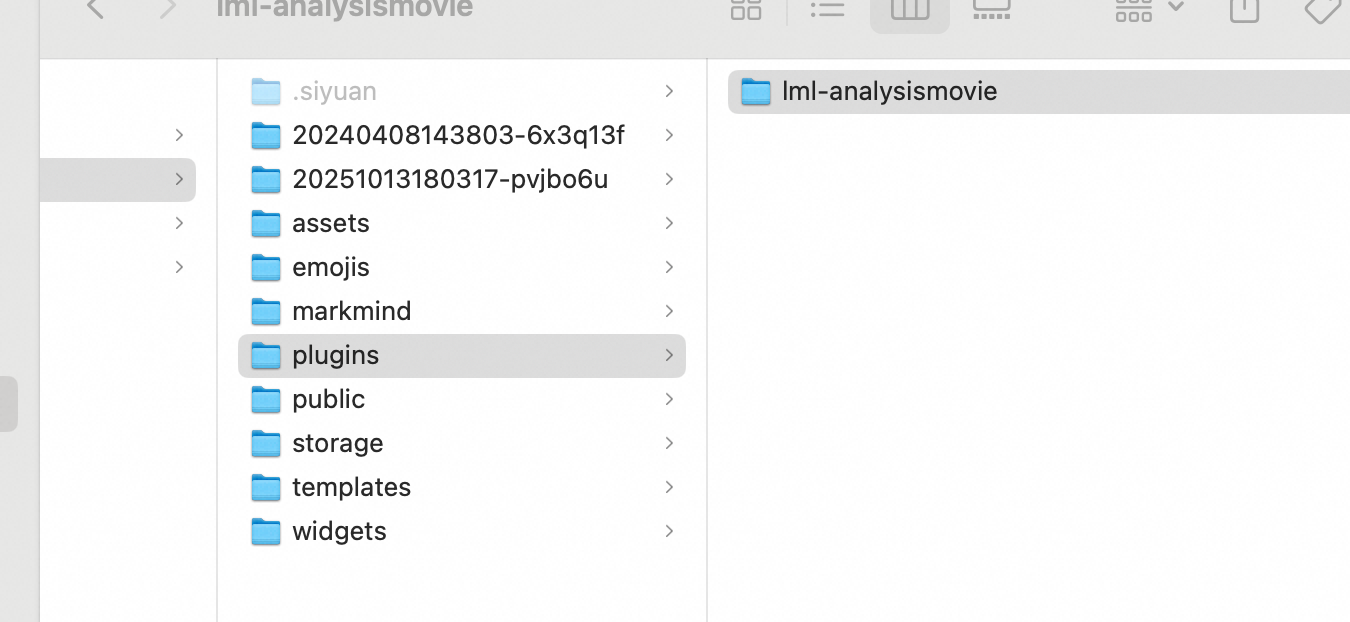Click the assets folder icon

click(266, 223)
